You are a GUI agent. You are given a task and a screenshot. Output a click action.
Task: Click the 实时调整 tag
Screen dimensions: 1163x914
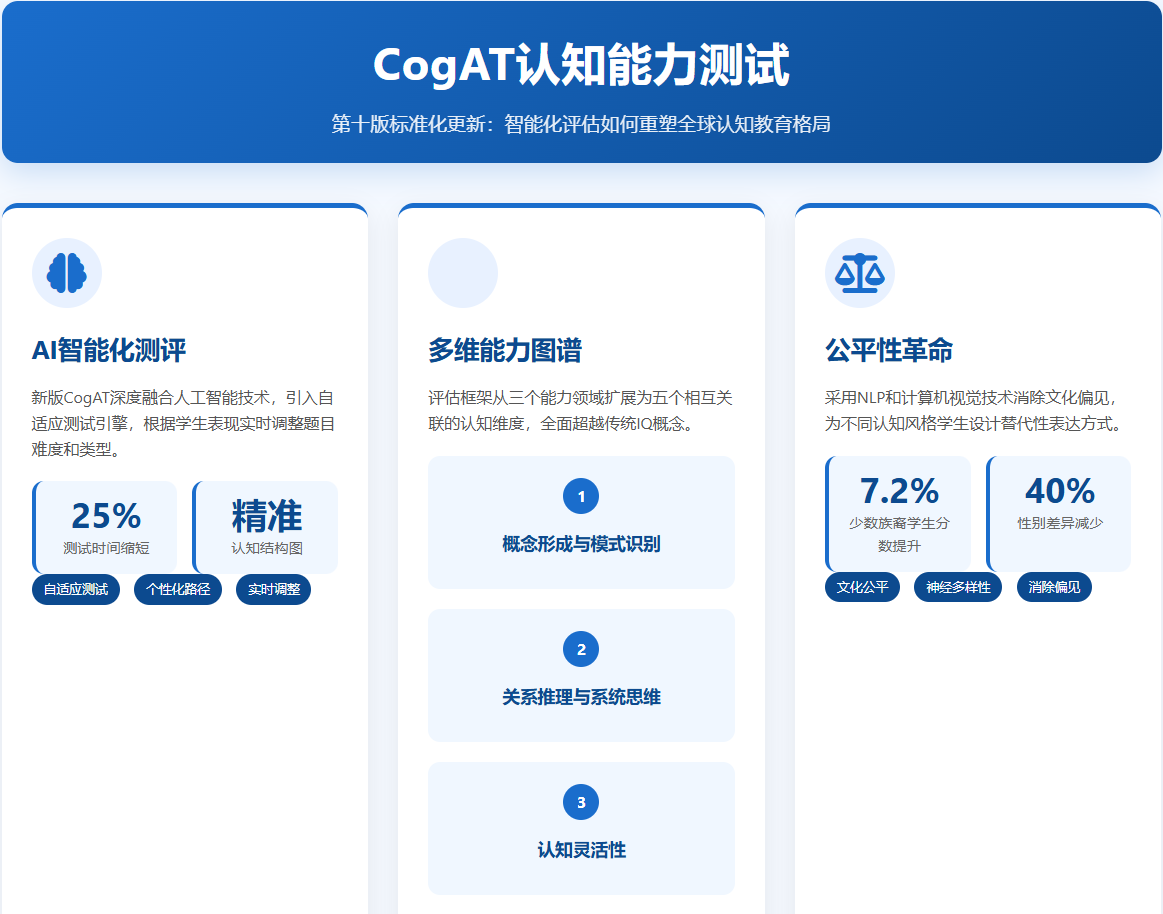tap(273, 589)
